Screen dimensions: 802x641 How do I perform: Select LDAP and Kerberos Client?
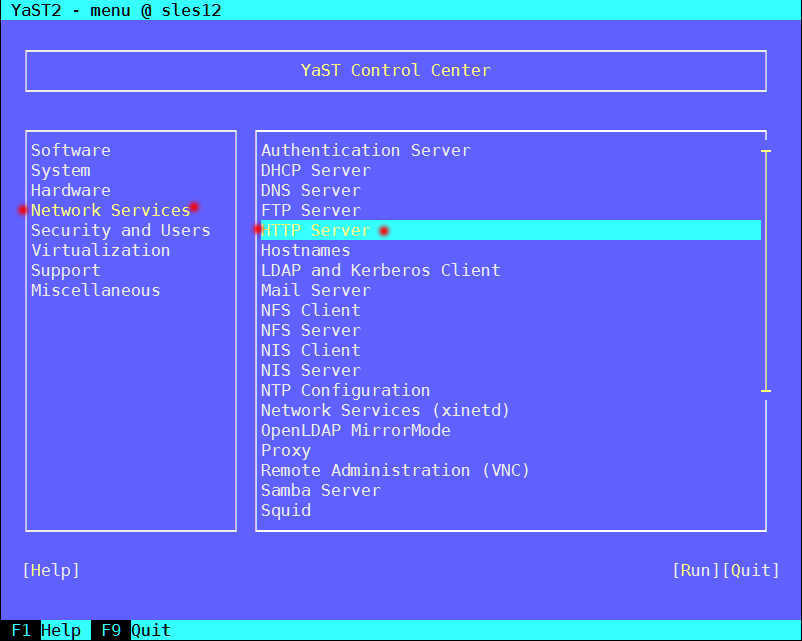(381, 270)
